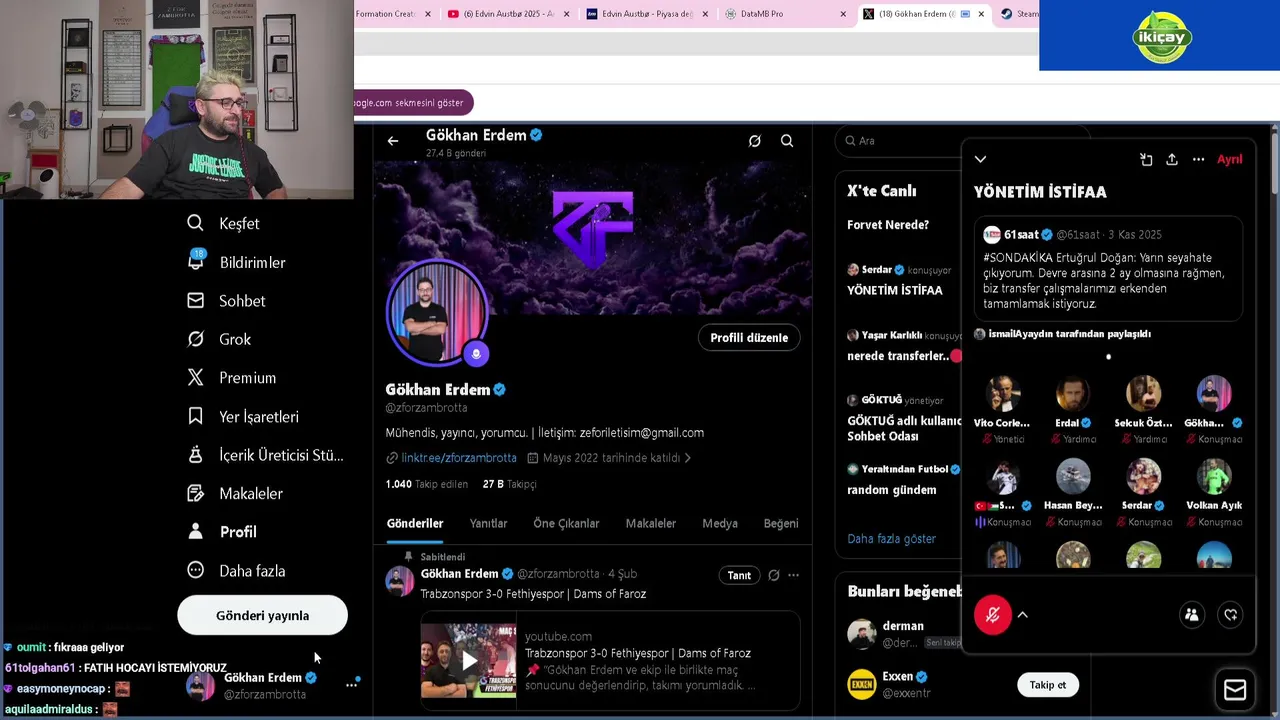Open linktr.ee/zforzambrotta link

pyautogui.click(x=459, y=458)
